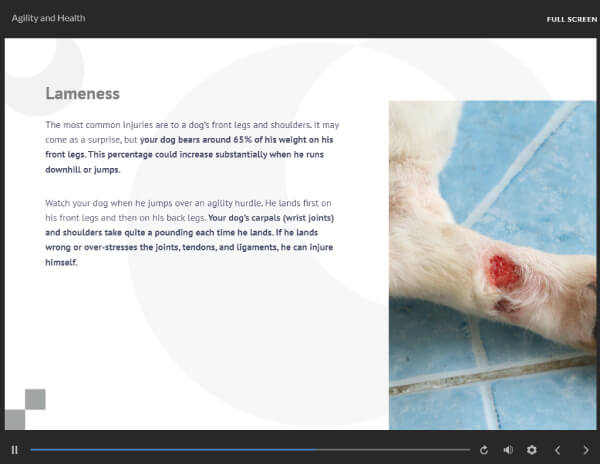Pause the course playback
Viewport: 600px width, 464px height.
[x=15, y=450]
